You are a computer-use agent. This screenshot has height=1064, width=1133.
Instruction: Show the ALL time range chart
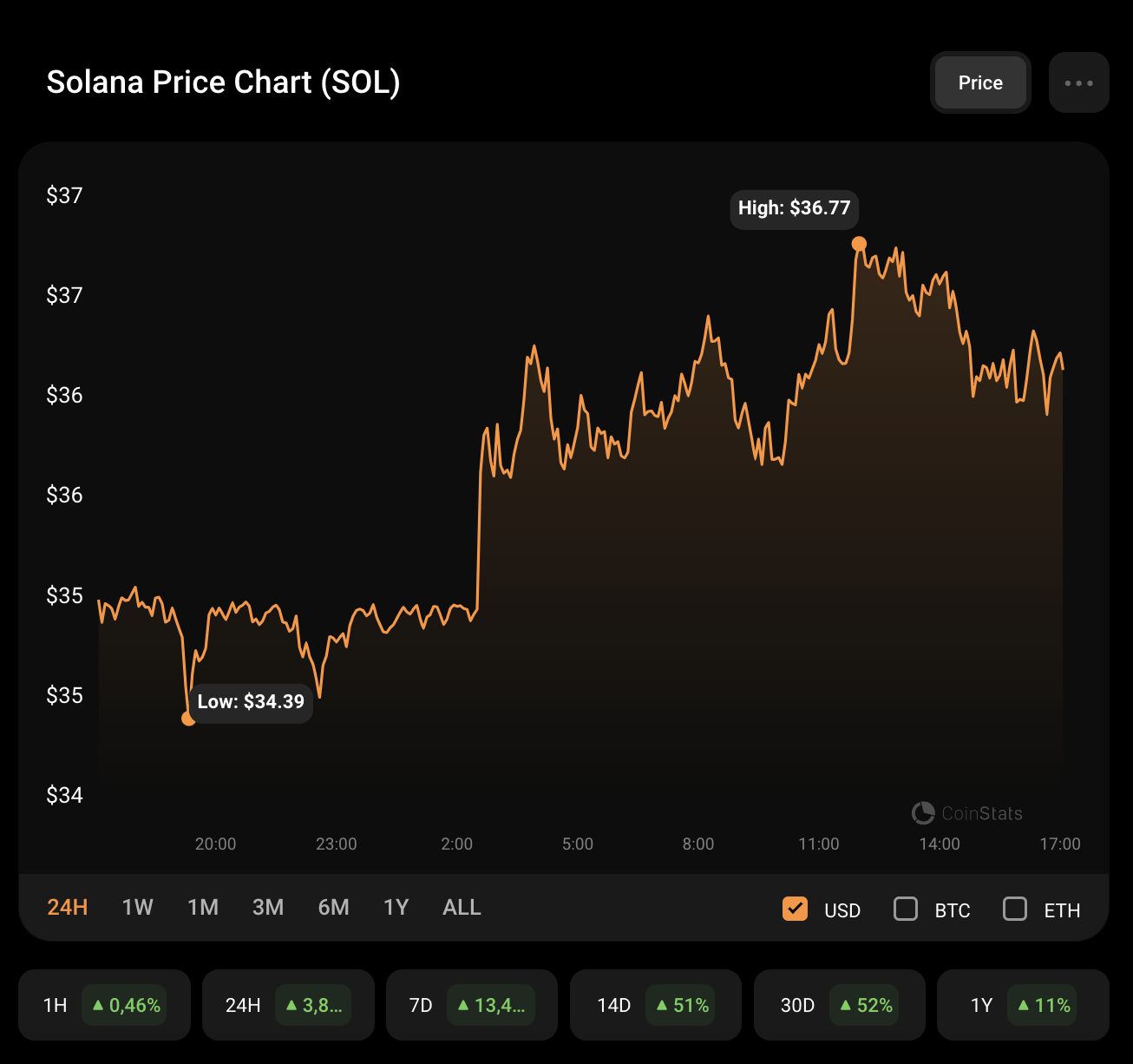click(462, 908)
